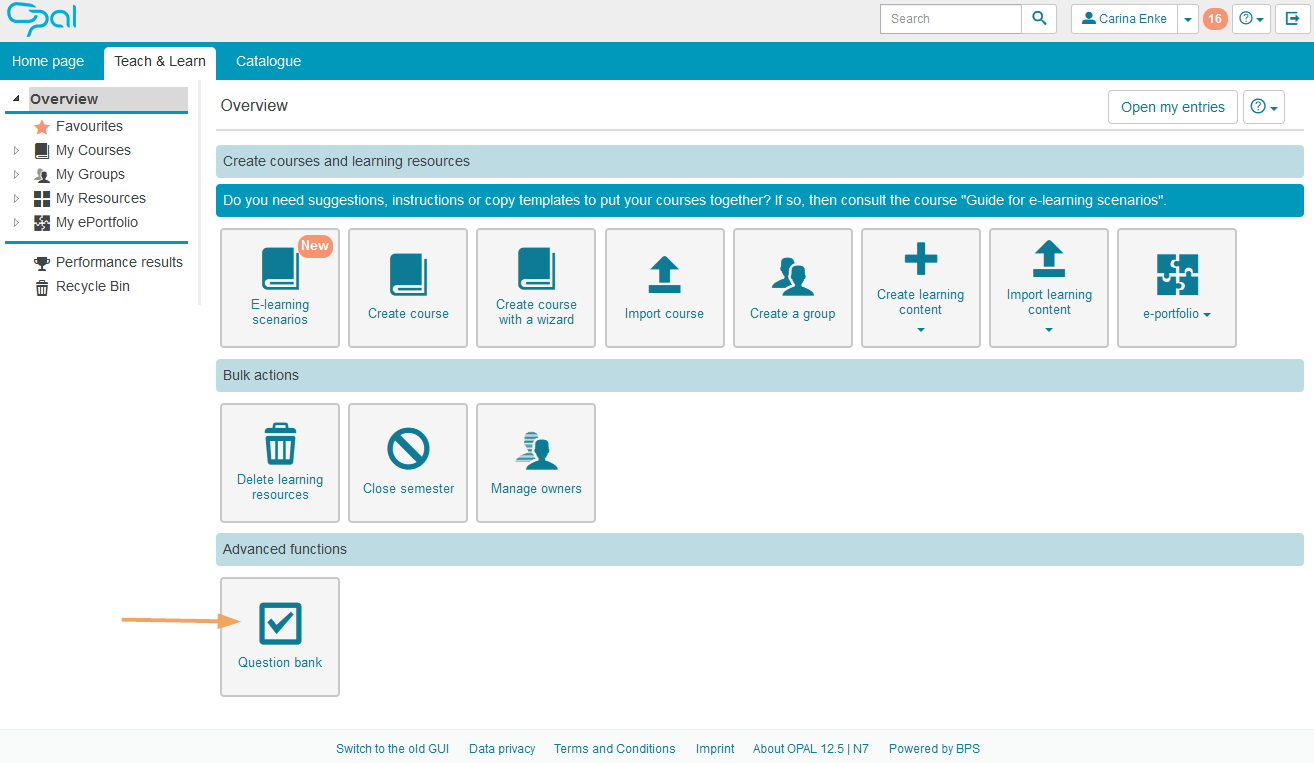Expand the My Groups tree node
1314x763 pixels.
(x=16, y=175)
